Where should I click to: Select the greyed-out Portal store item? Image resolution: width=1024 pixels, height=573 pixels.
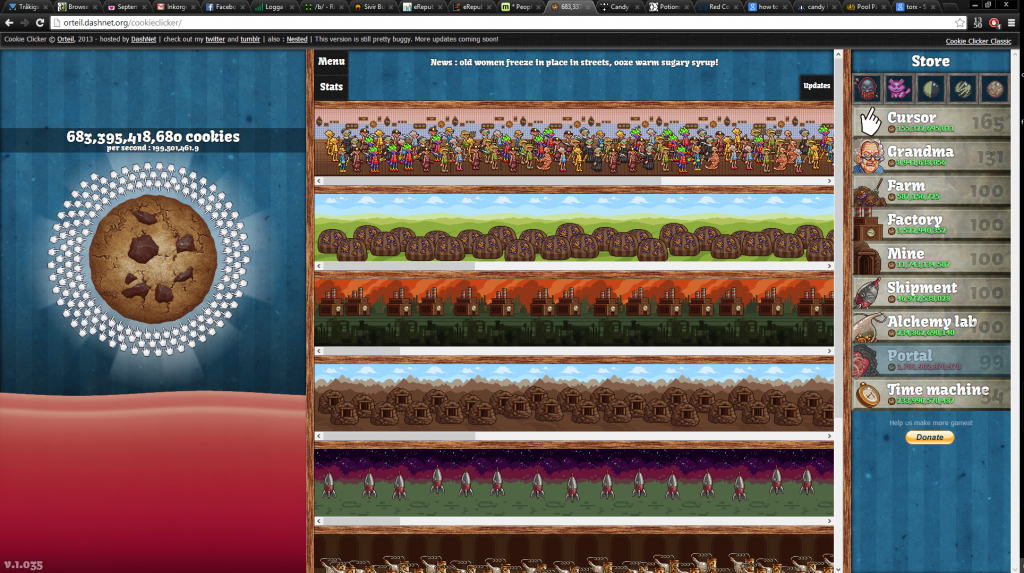pyautogui.click(x=931, y=359)
